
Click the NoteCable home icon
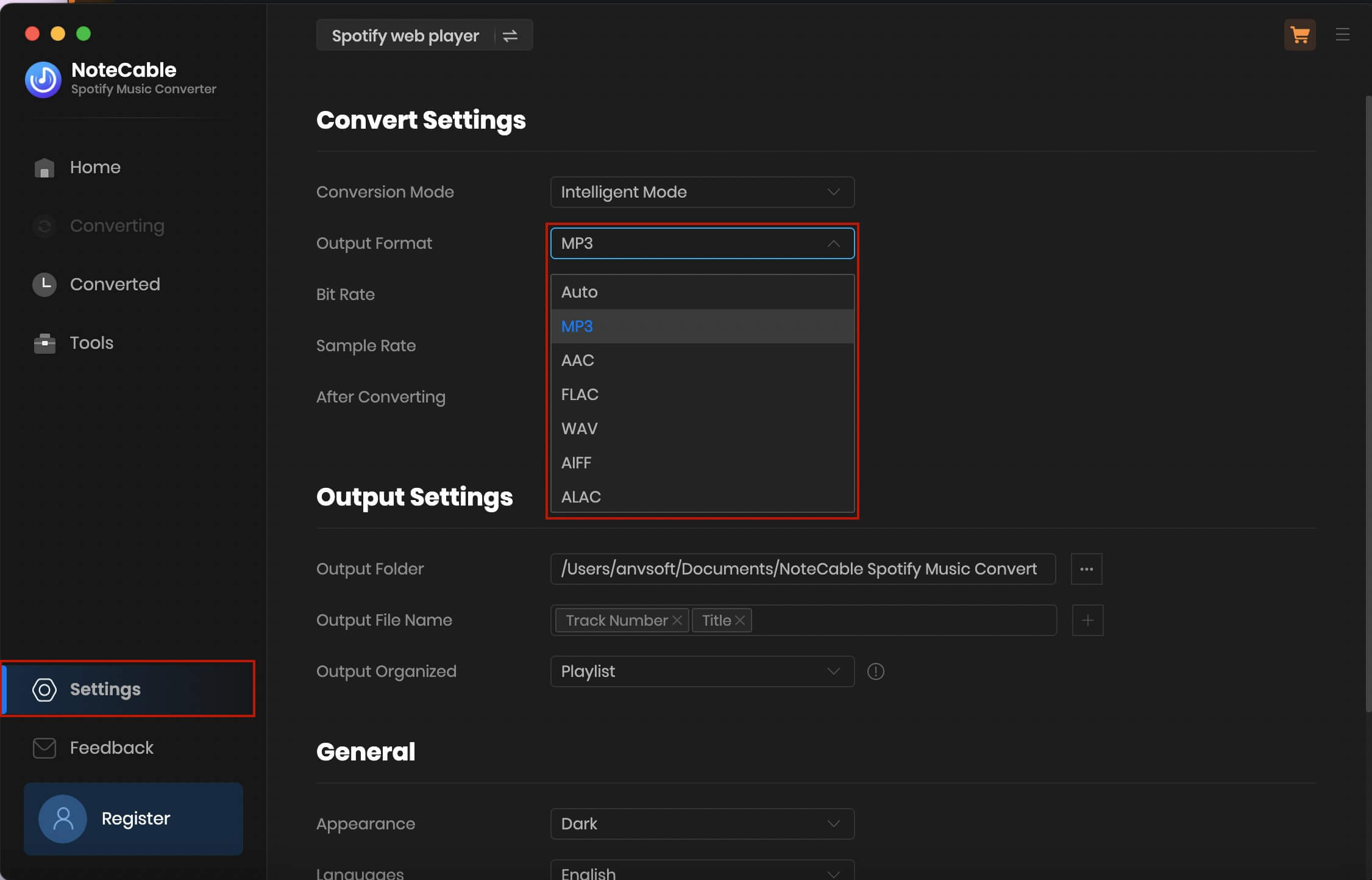click(x=44, y=167)
